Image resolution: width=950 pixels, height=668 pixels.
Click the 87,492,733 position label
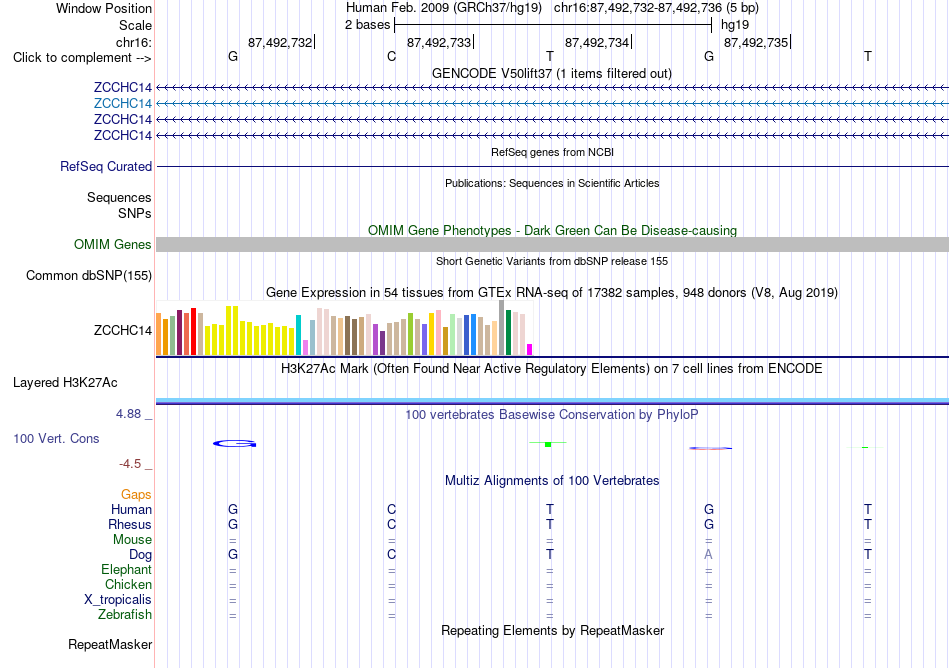pos(439,42)
